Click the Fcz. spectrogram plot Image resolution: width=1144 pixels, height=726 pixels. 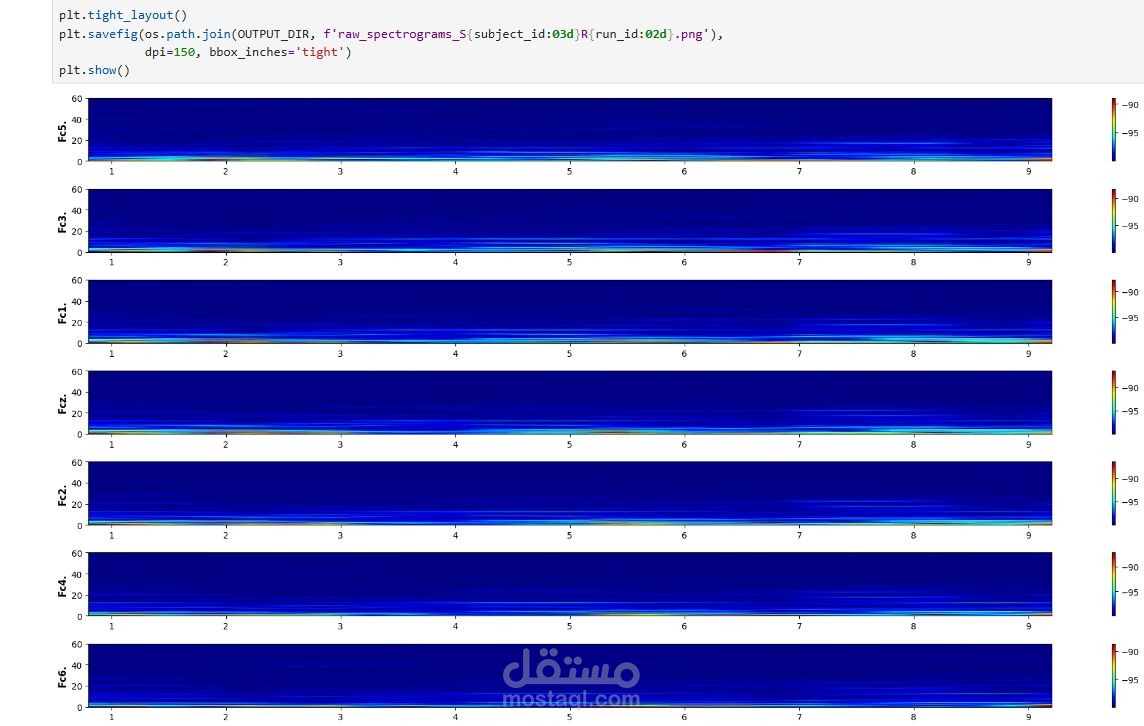(570, 403)
